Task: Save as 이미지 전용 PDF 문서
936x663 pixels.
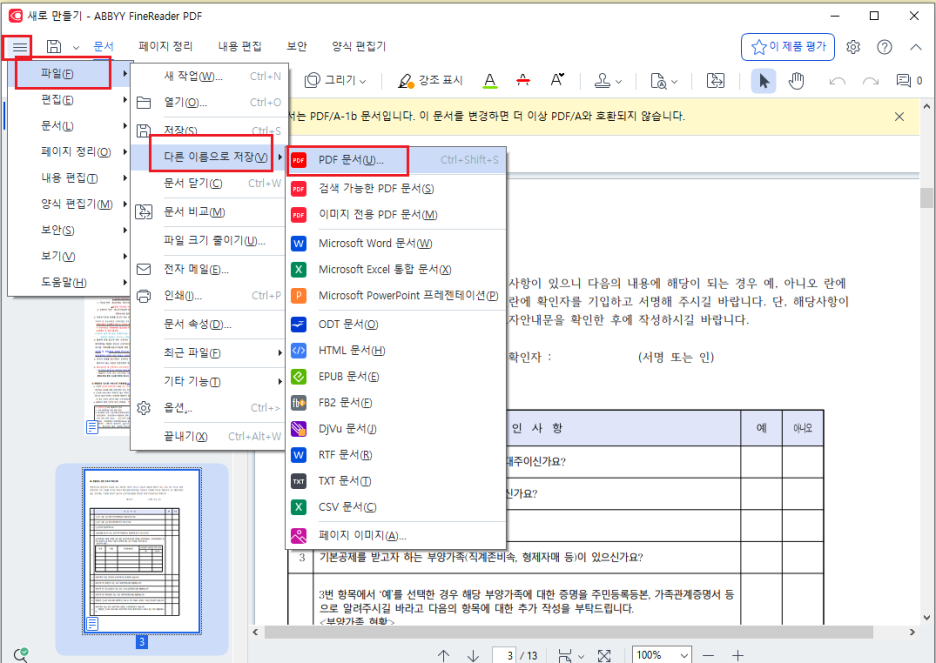Action: click(x=396, y=215)
